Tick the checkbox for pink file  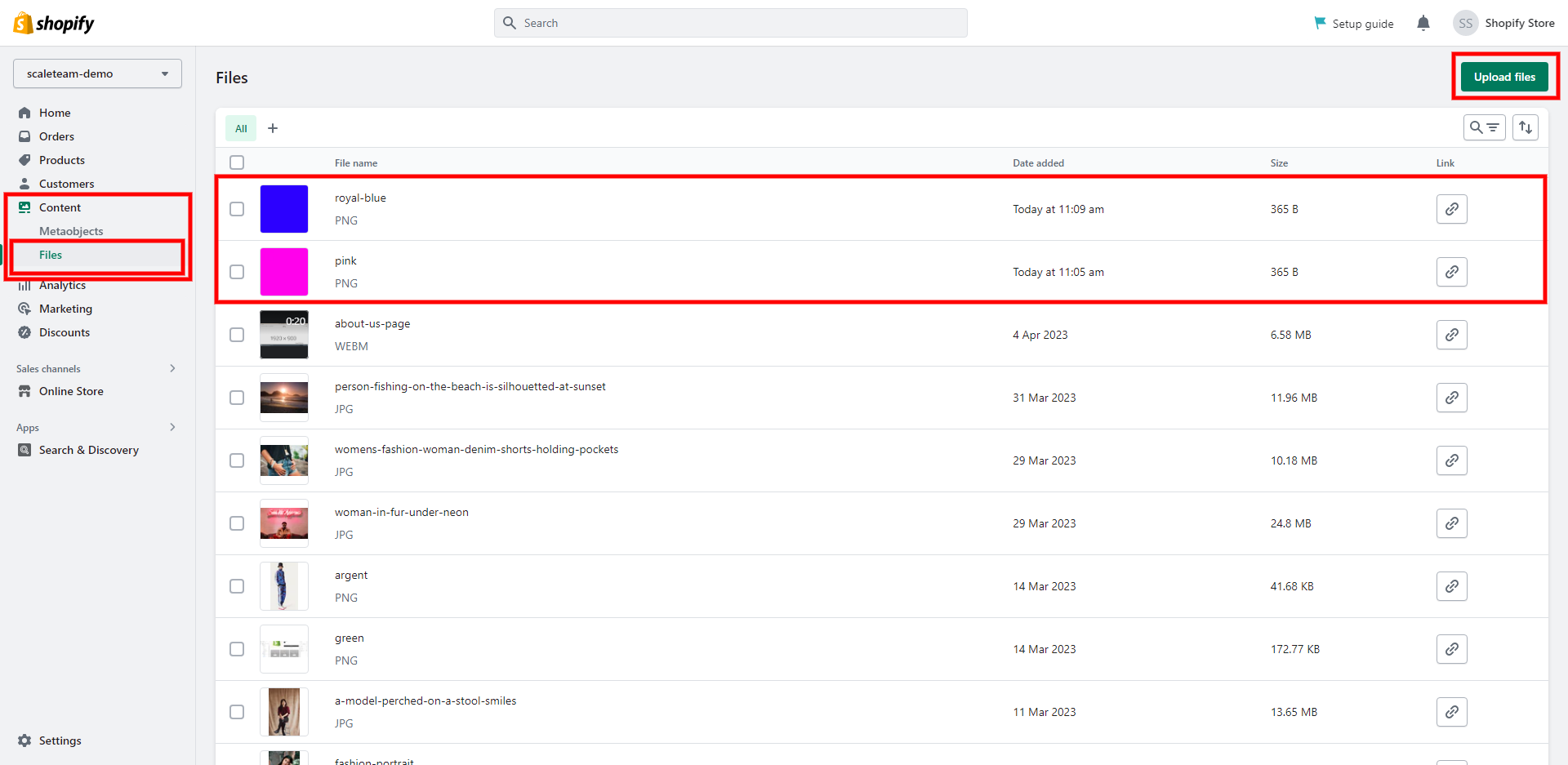tap(237, 272)
